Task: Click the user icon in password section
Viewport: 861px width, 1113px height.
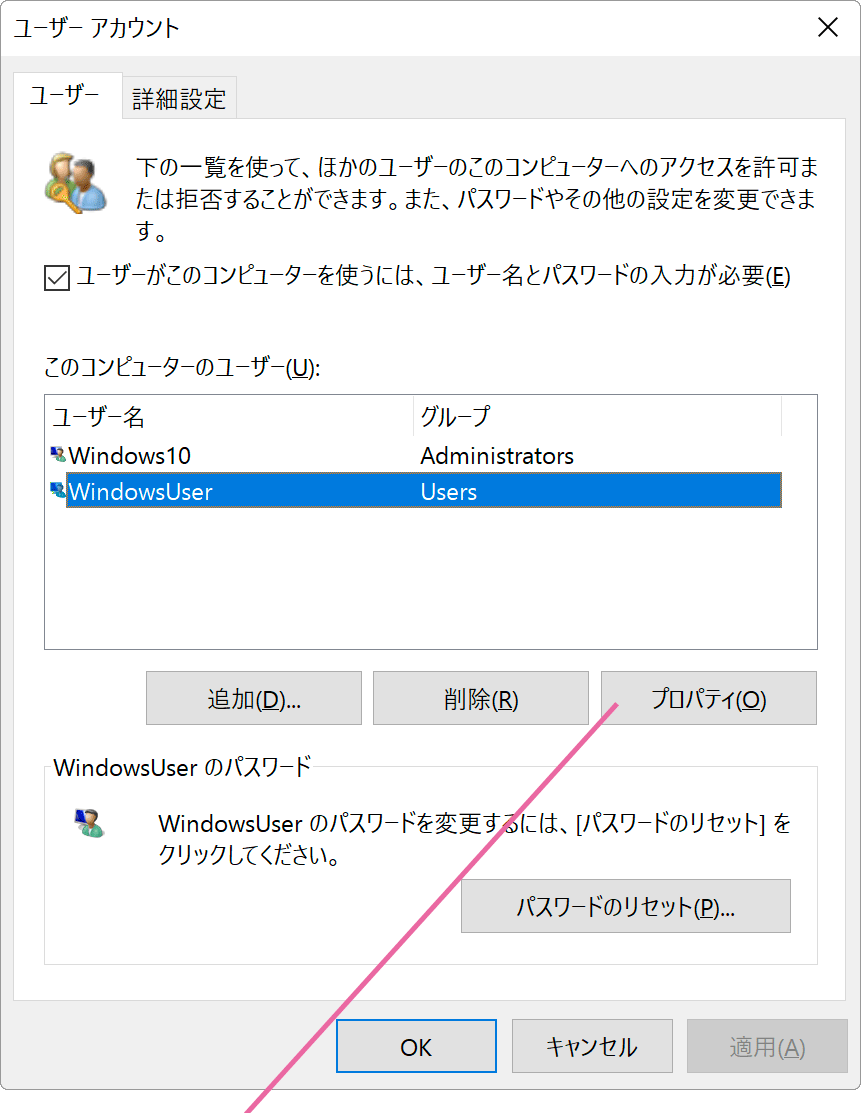Action: [89, 823]
